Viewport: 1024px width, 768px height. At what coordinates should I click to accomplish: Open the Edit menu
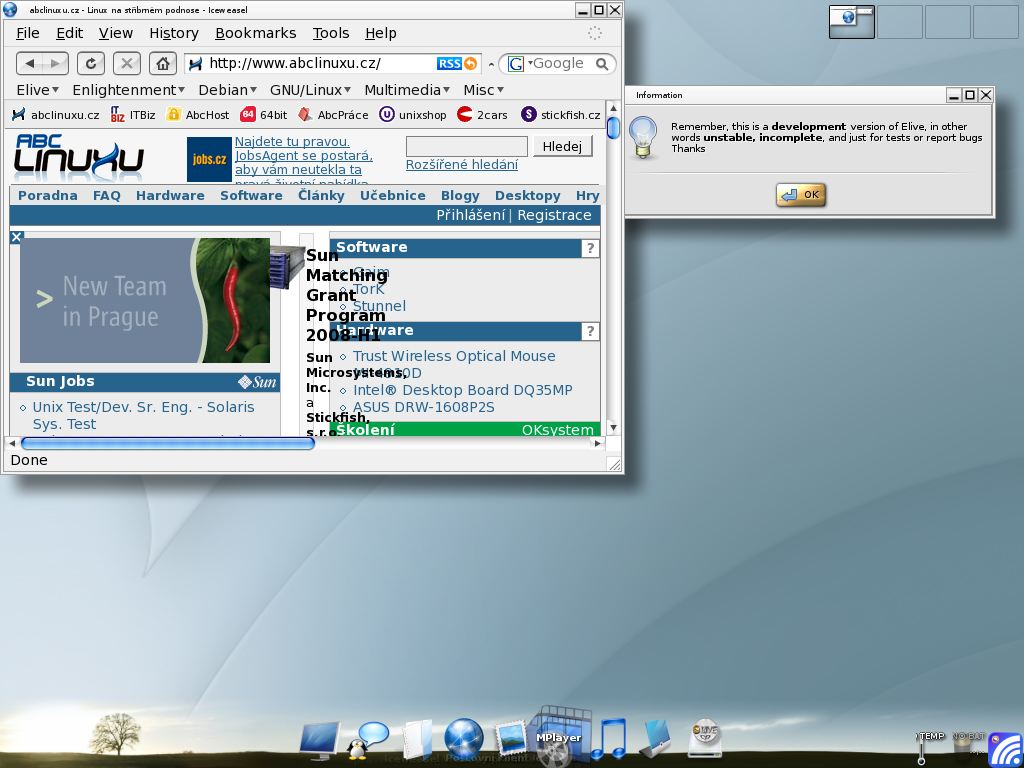(69, 33)
